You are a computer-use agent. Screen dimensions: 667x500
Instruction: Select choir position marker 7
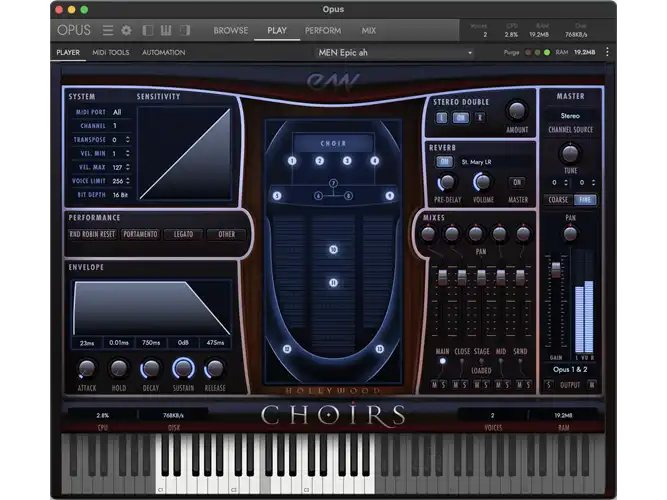[x=333, y=183]
